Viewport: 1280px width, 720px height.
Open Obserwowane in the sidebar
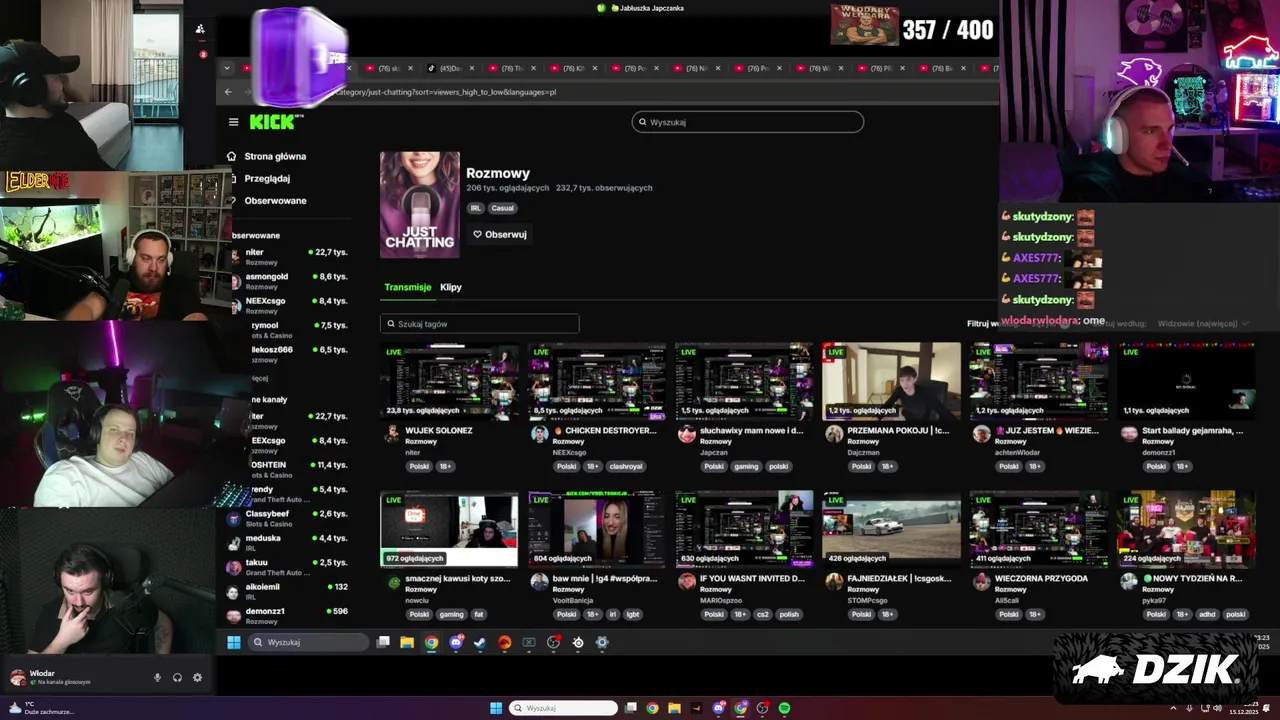pyautogui.click(x=275, y=200)
